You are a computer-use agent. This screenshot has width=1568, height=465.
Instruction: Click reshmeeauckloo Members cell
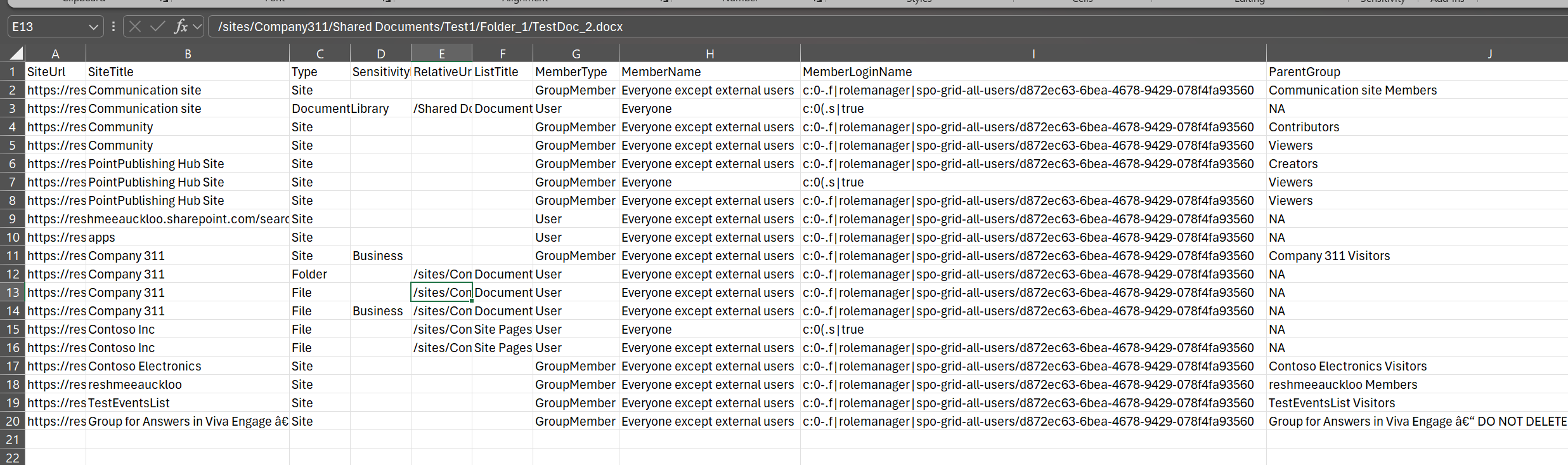[1417, 384]
